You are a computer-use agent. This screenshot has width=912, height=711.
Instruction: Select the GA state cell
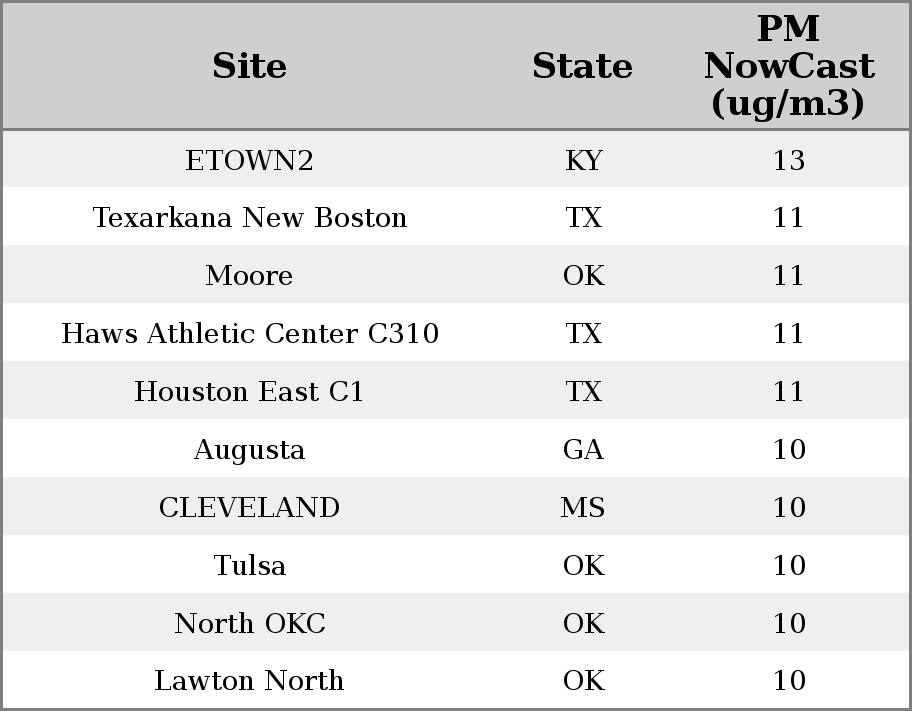pyautogui.click(x=583, y=449)
